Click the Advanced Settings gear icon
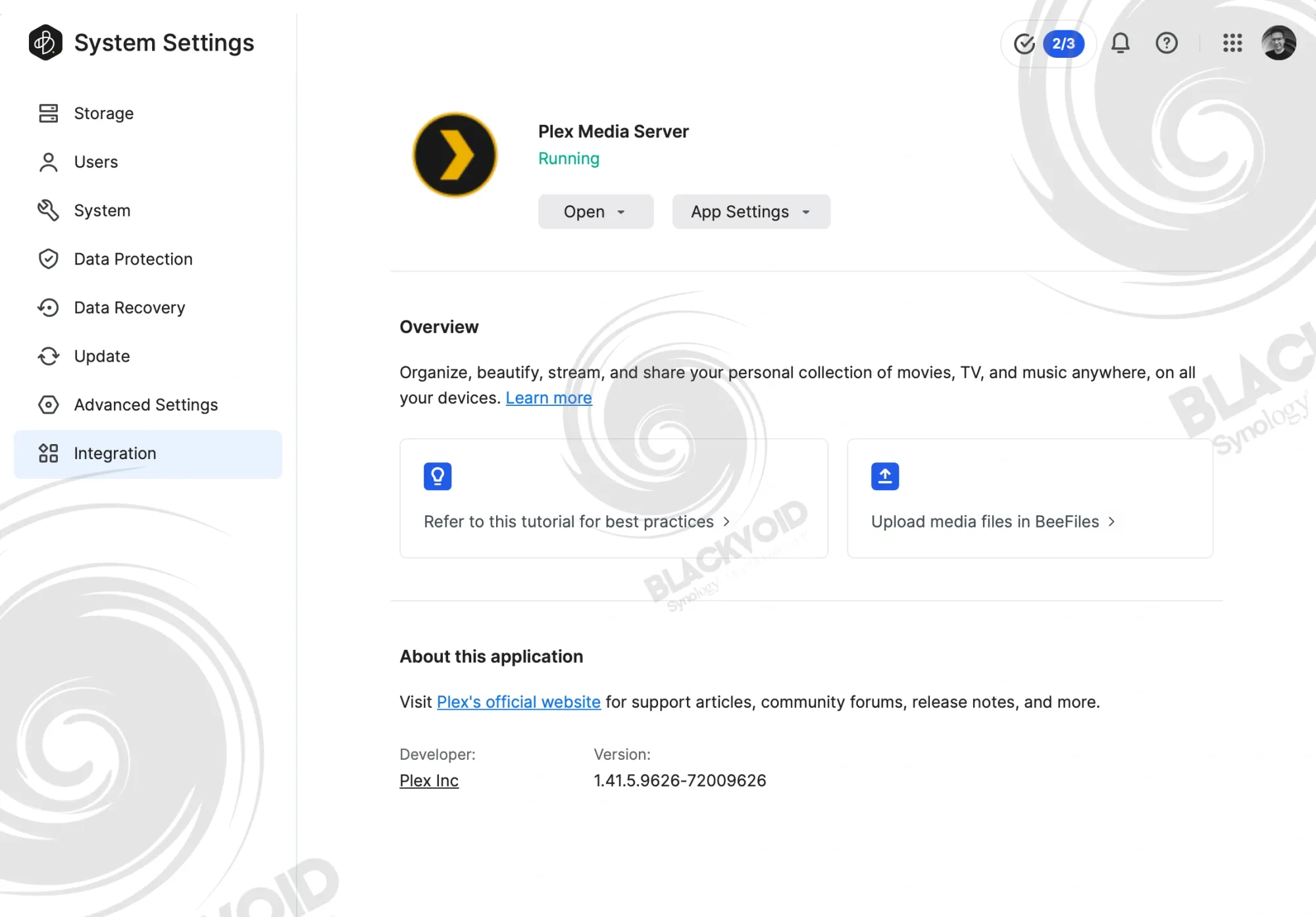 coord(48,405)
